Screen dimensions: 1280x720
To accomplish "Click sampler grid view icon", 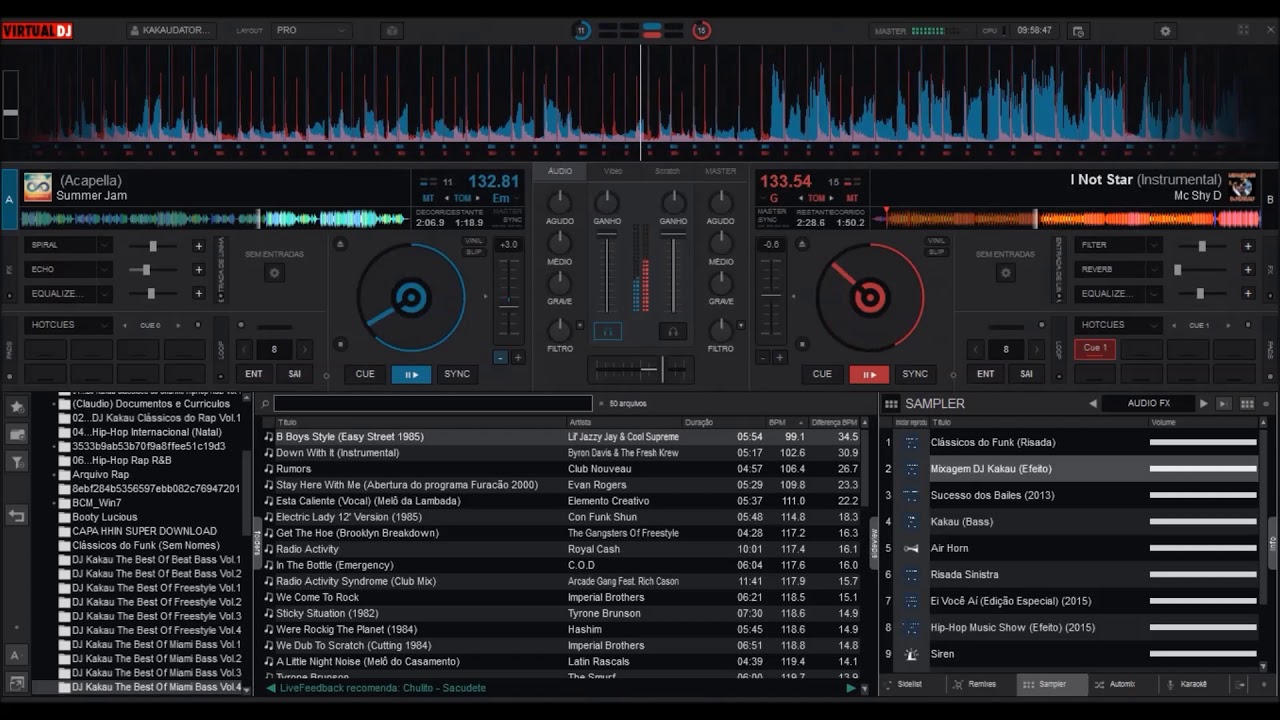I will 1247,404.
